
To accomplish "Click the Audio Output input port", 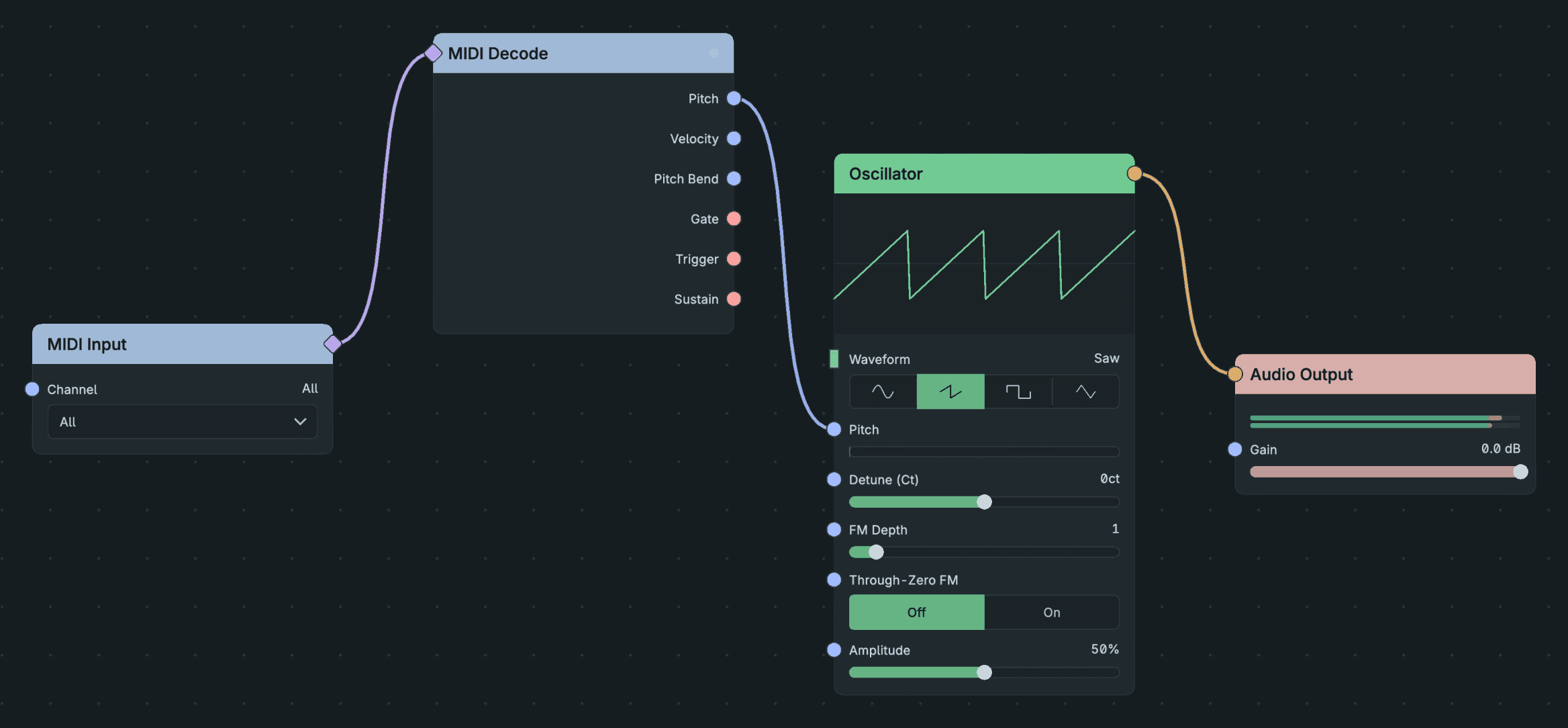I will pyautogui.click(x=1235, y=374).
